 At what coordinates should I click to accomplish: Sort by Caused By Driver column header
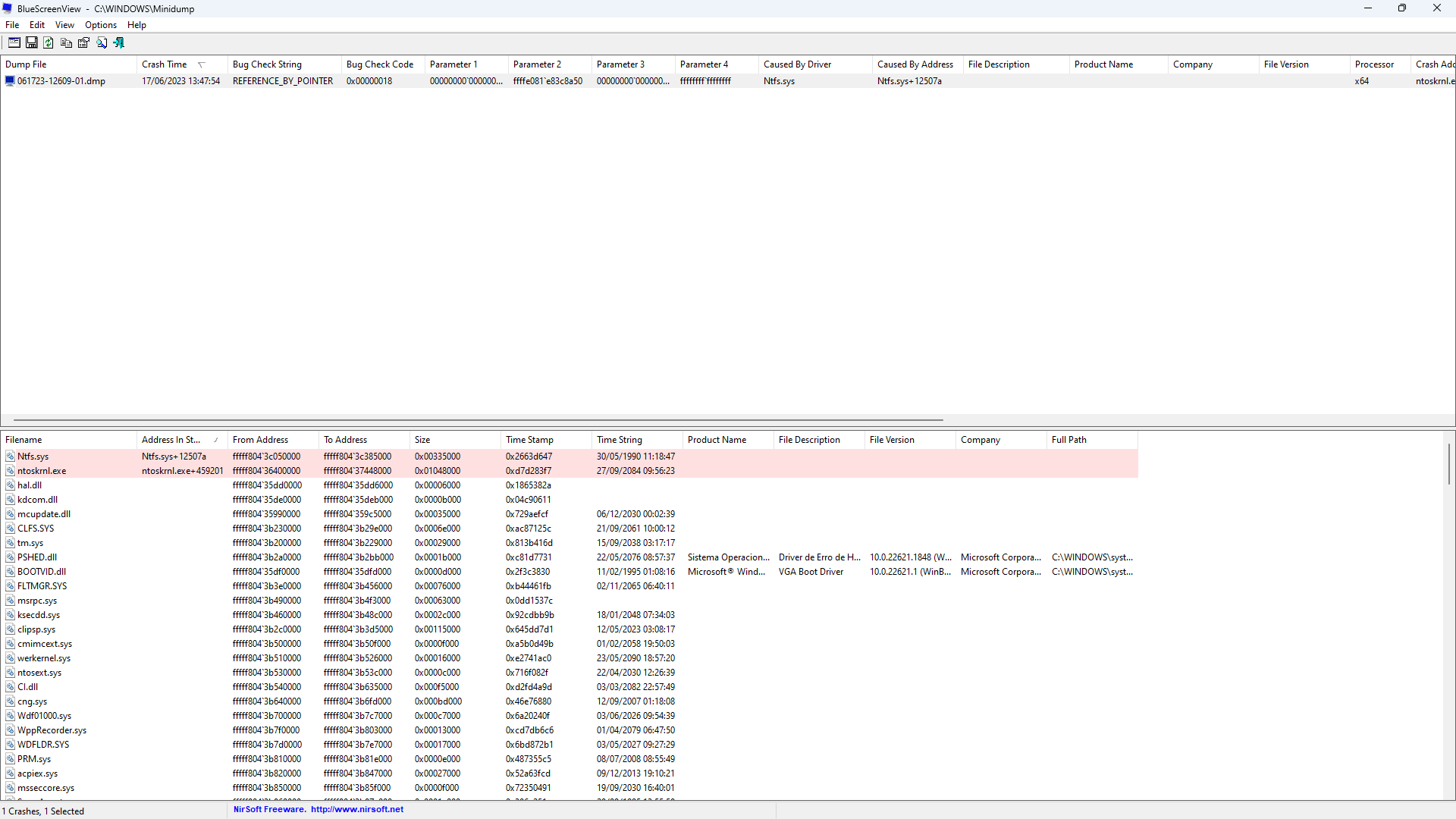point(815,64)
